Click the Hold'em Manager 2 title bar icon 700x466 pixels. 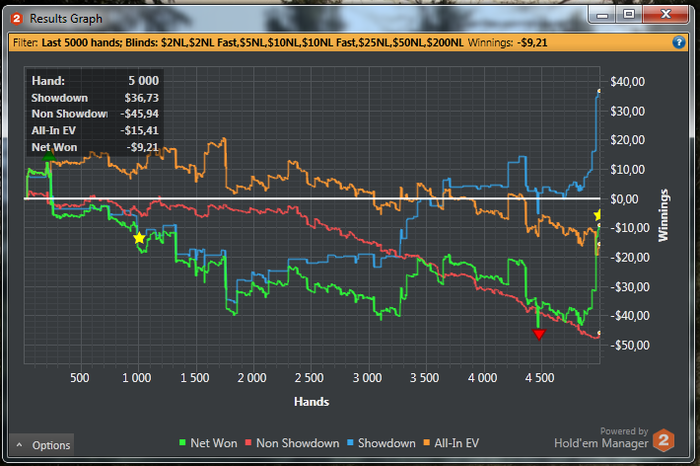tap(17, 19)
